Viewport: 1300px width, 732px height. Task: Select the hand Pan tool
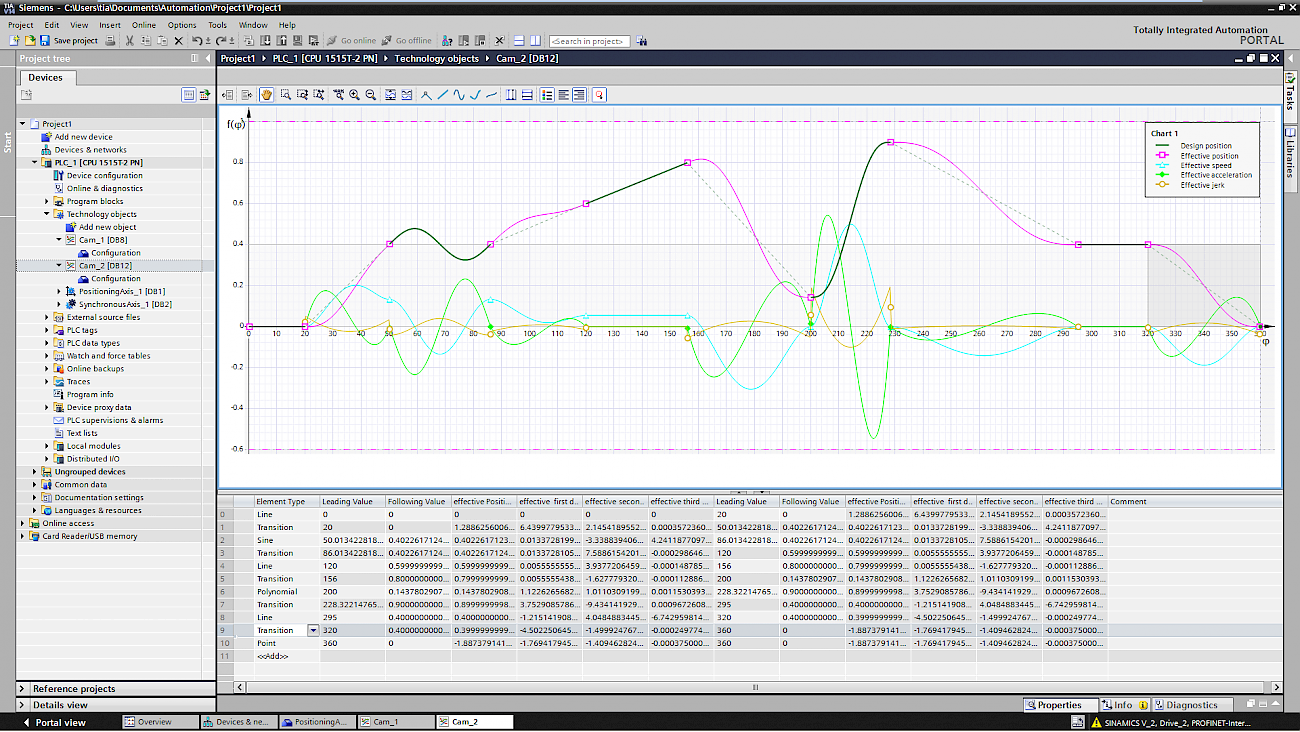pos(267,95)
